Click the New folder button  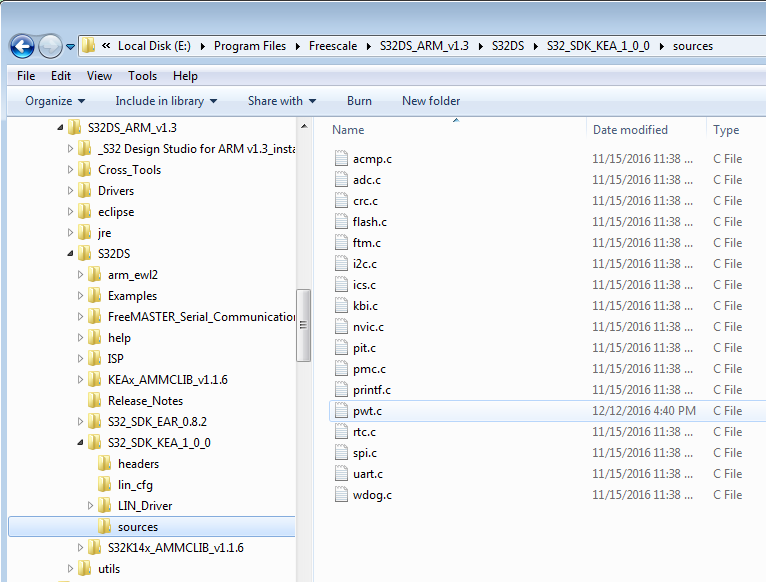pos(431,101)
